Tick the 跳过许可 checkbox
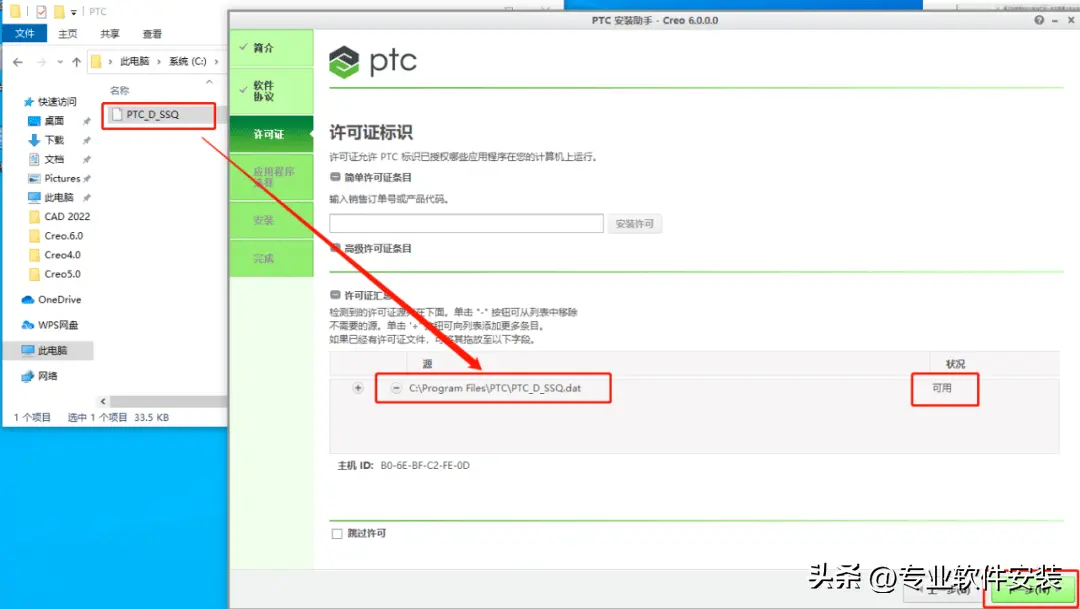This screenshot has width=1080, height=609. (337, 534)
